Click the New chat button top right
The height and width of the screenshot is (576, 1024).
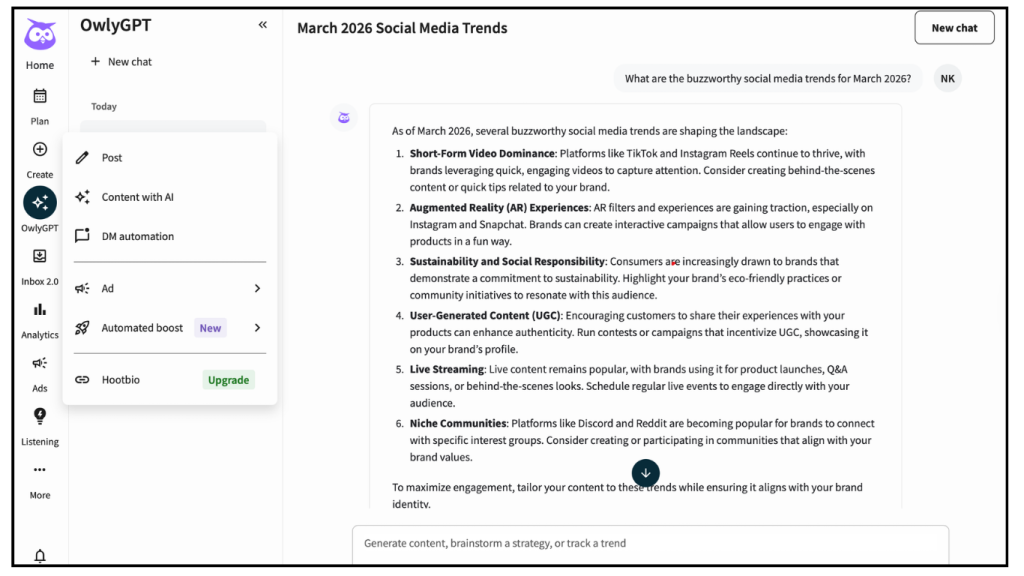954,28
